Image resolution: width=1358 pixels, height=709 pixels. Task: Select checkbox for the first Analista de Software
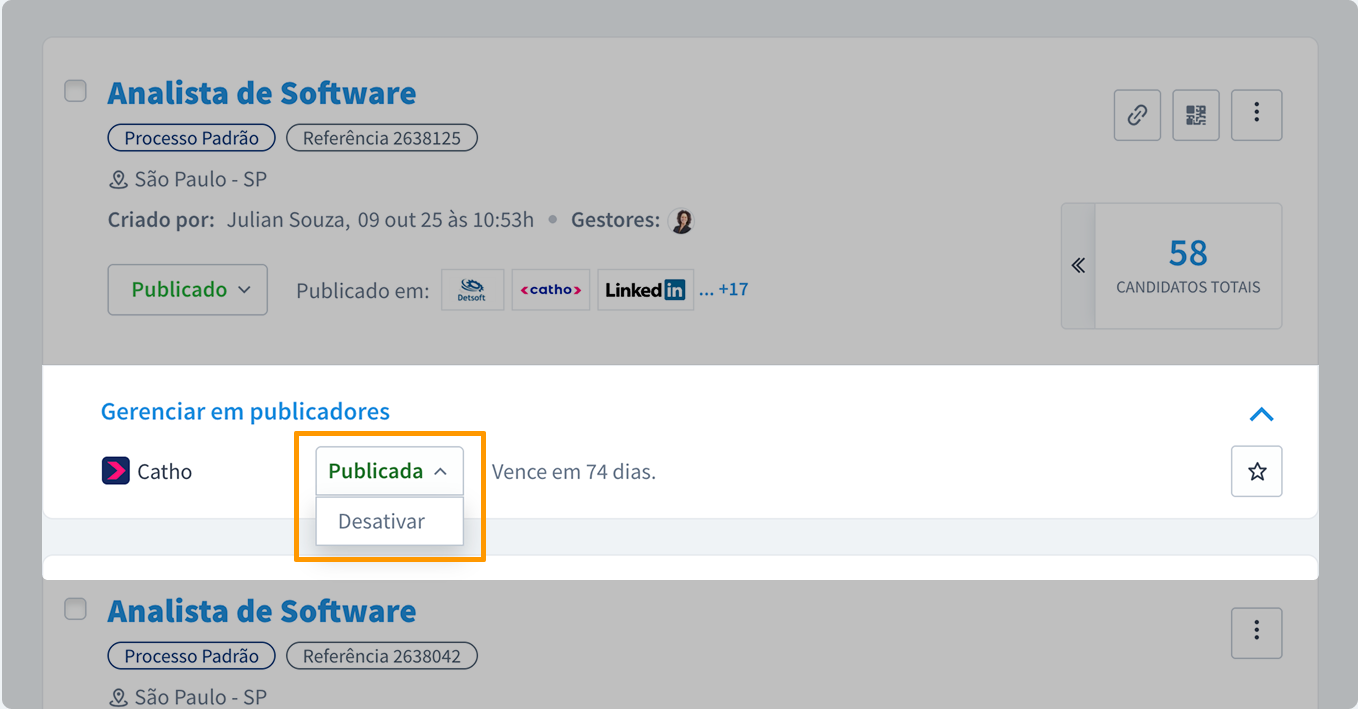tap(76, 91)
